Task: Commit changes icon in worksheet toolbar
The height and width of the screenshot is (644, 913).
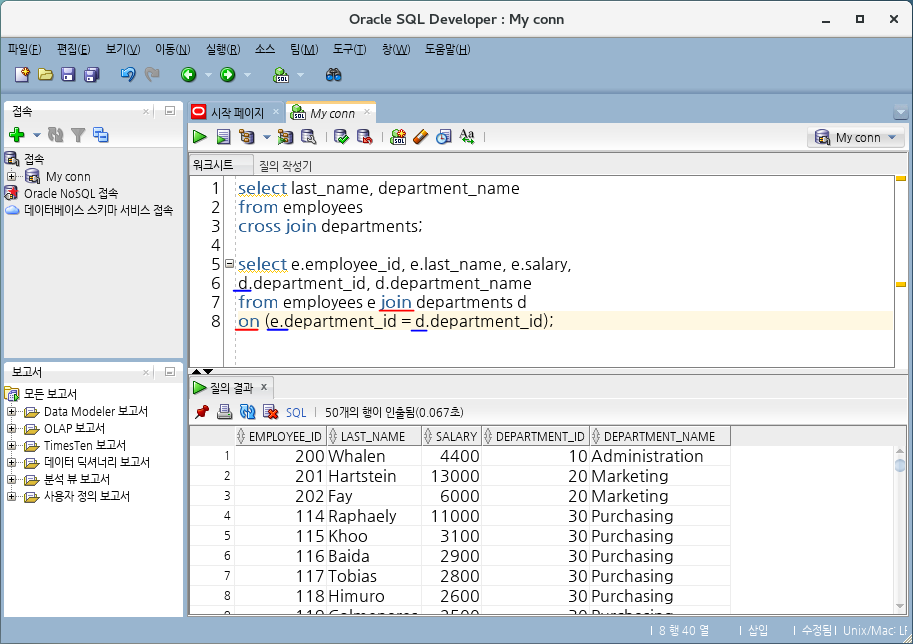Action: pos(341,137)
